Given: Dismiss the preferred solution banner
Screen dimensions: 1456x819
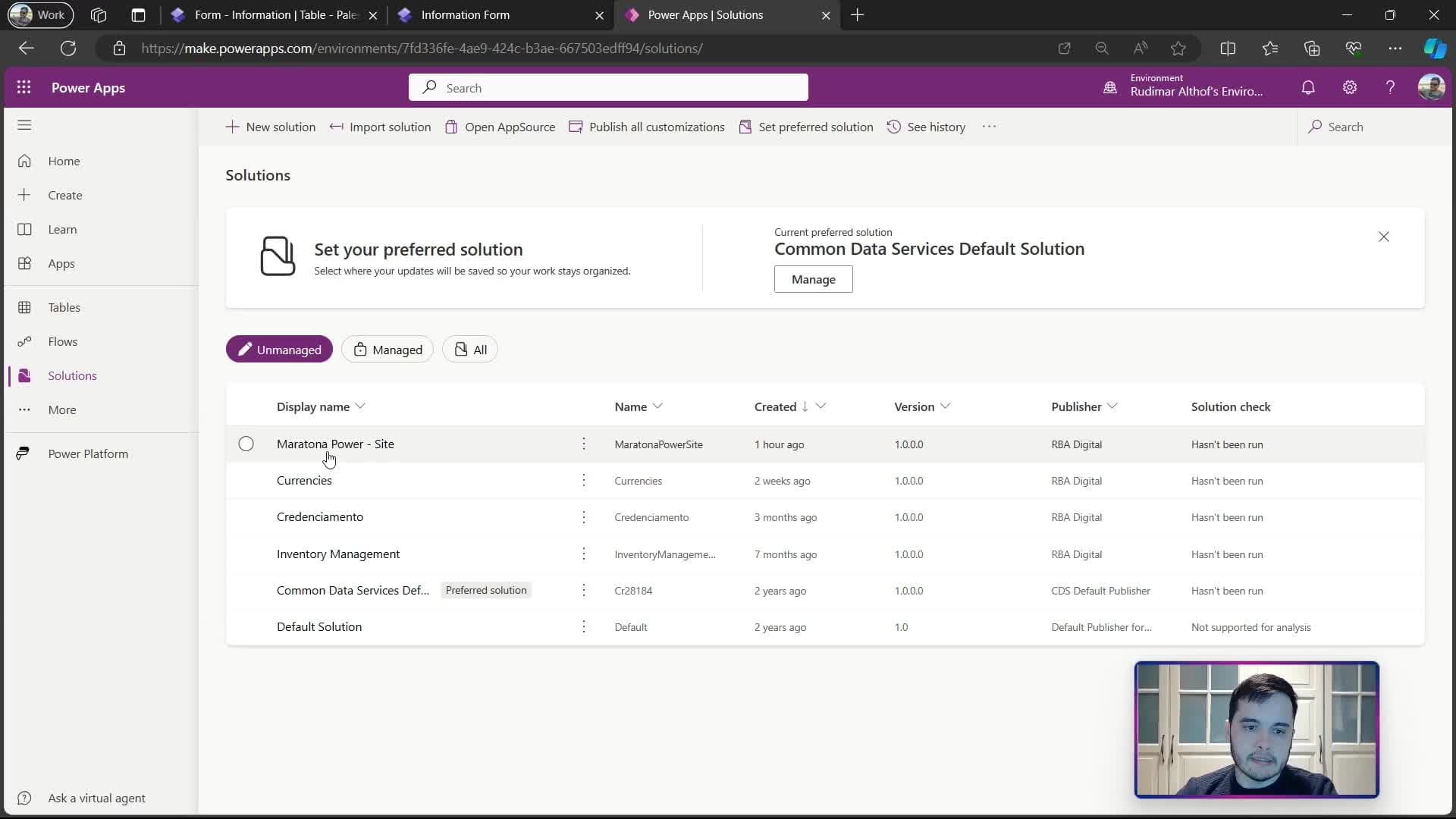Looking at the screenshot, I should (x=1384, y=237).
